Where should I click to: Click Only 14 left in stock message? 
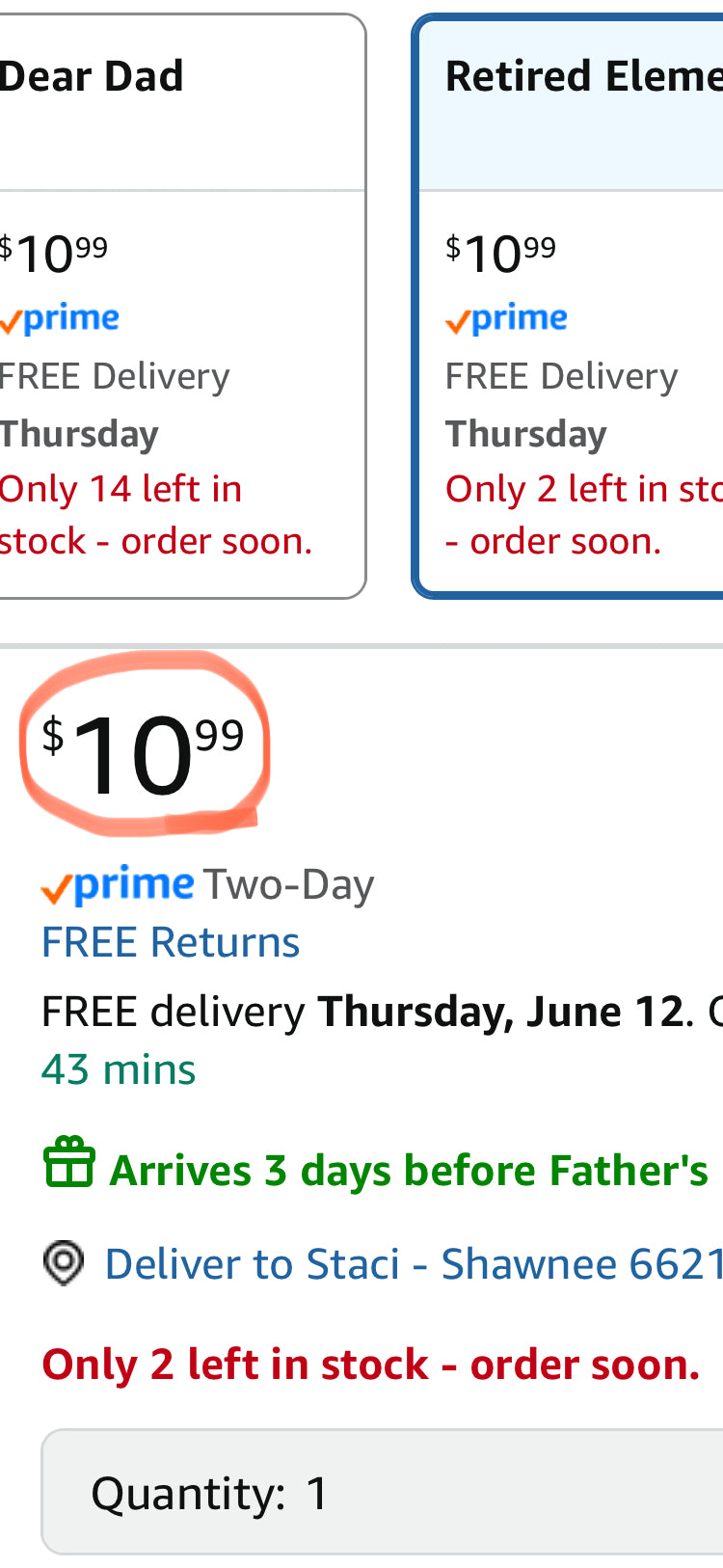click(x=155, y=515)
